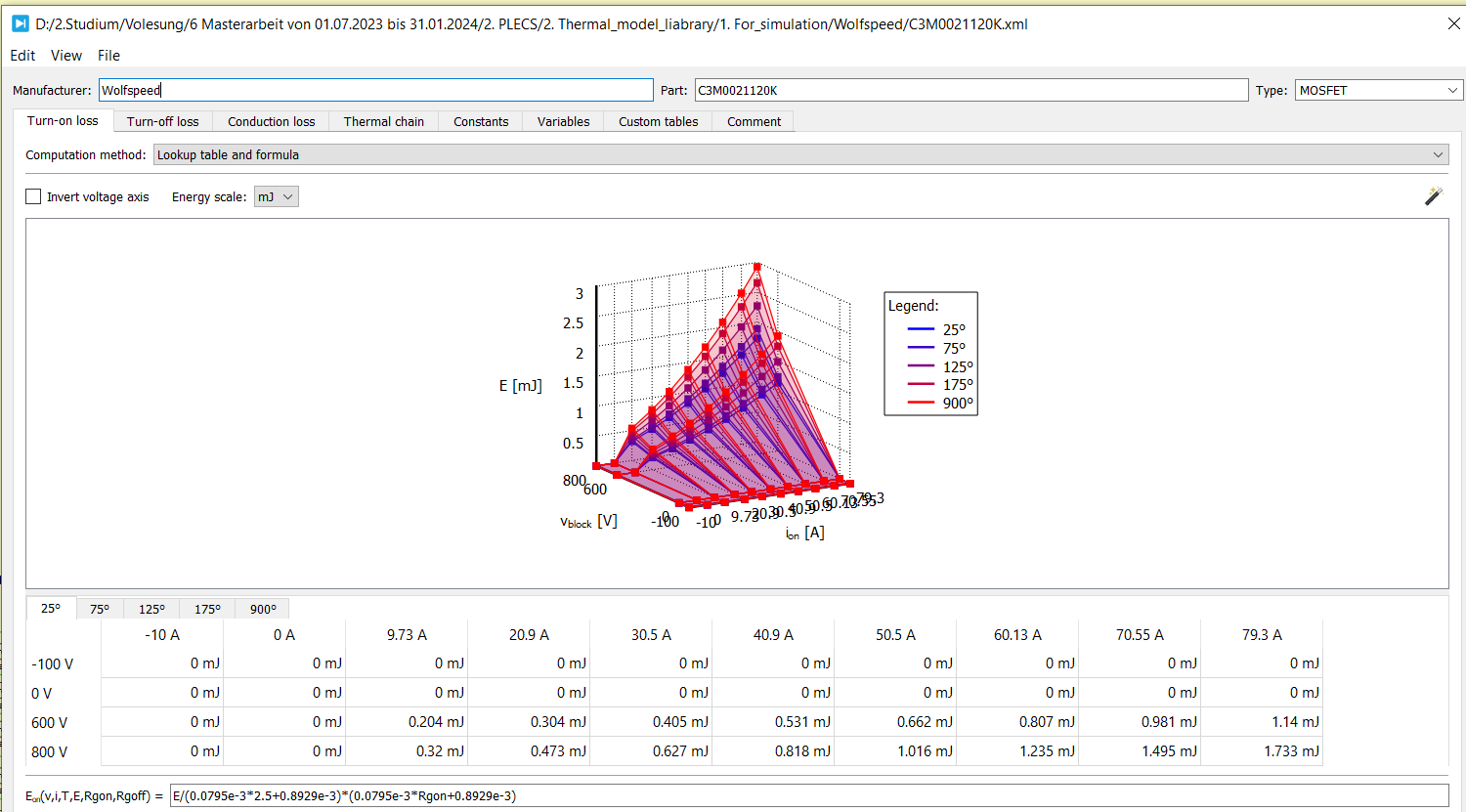This screenshot has width=1466, height=812.
Task: Select the 1.235 mJ table cell
Action: coord(1017,751)
